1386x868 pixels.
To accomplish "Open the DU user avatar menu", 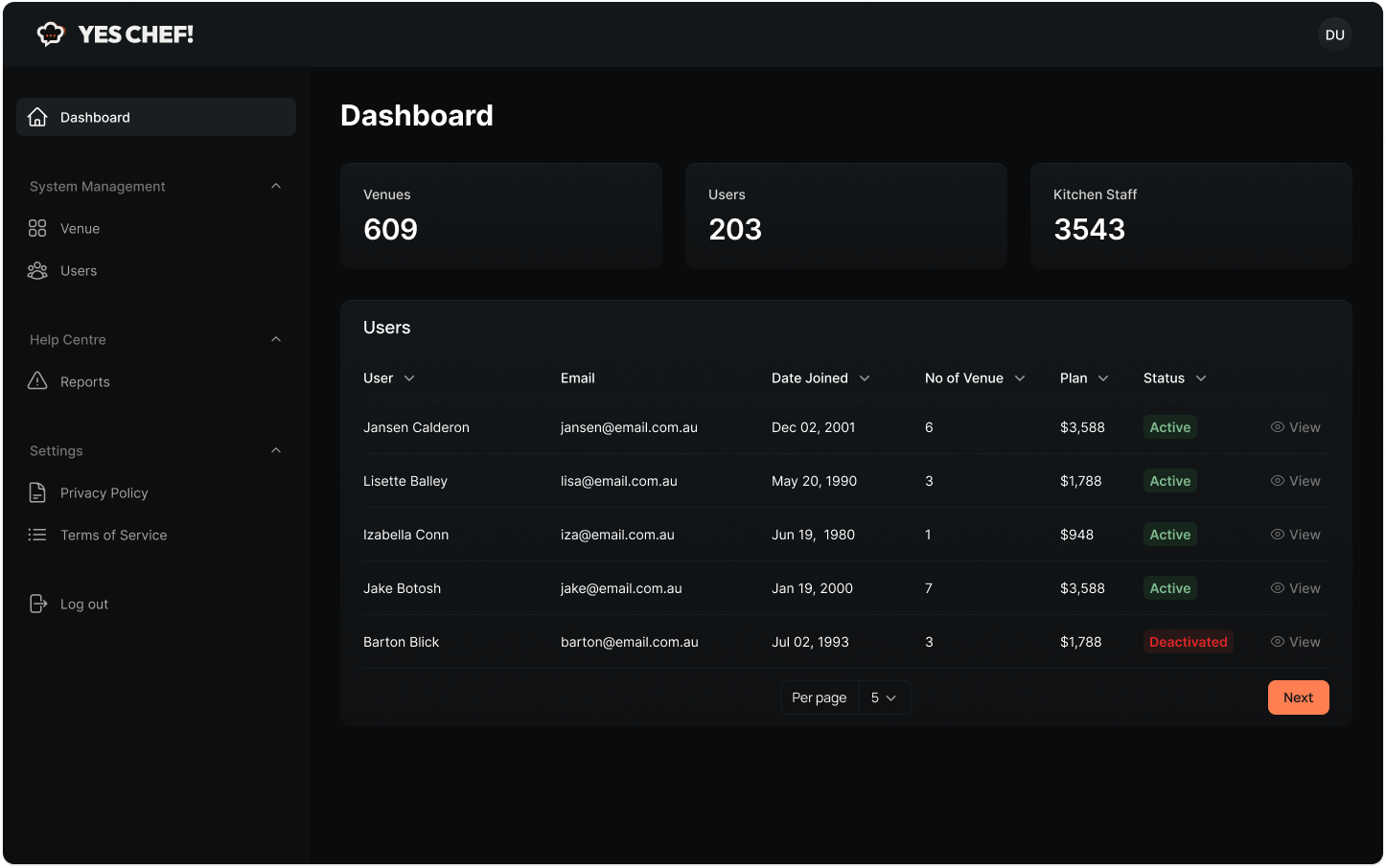I will 1335,34.
